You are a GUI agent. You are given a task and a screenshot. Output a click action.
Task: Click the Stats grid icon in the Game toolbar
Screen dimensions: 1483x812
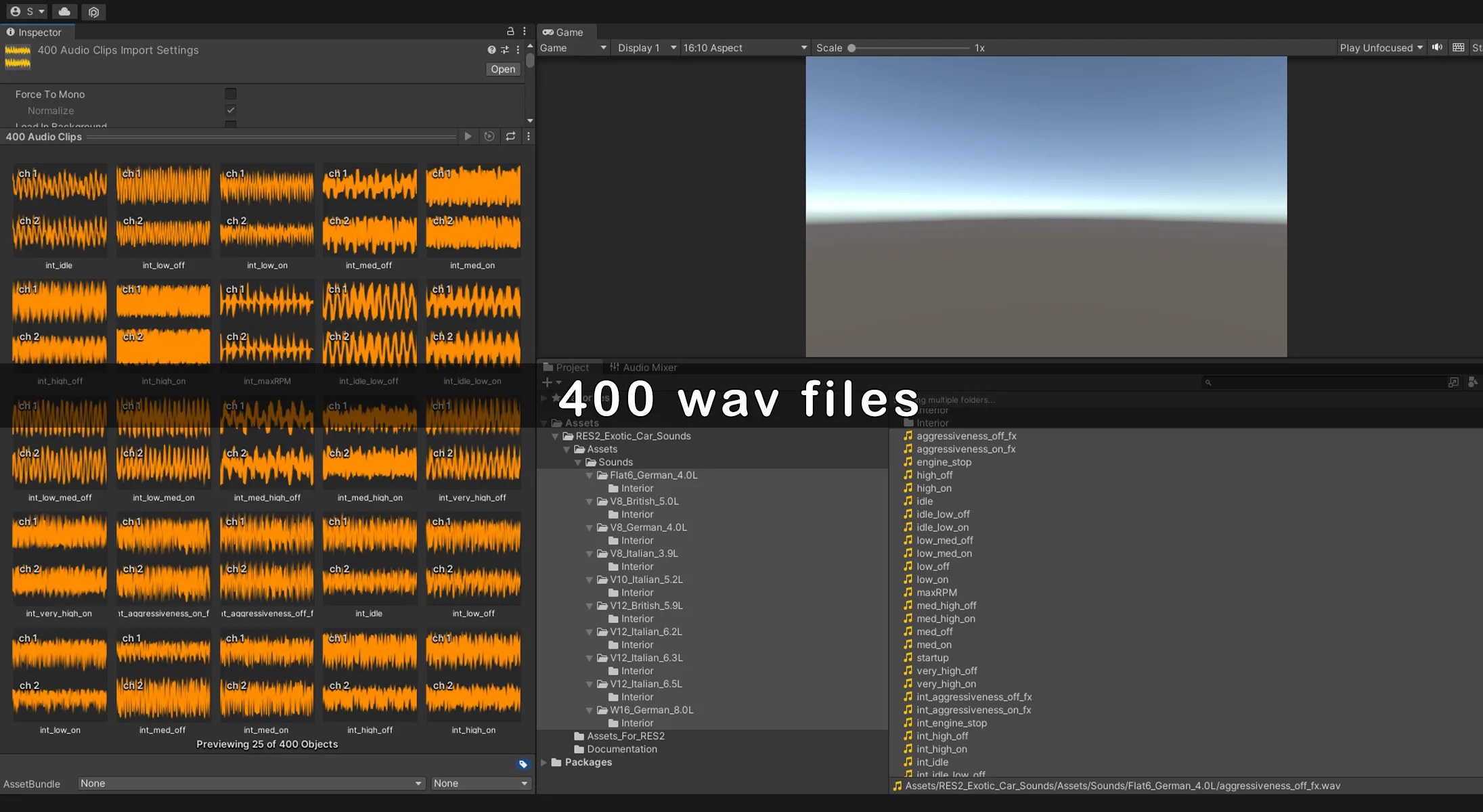pos(1459,47)
